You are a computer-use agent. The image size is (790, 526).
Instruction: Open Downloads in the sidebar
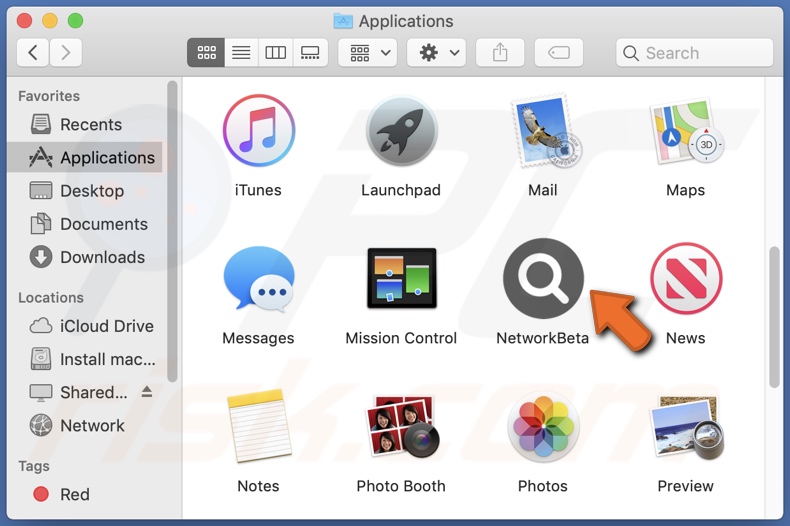click(85, 257)
